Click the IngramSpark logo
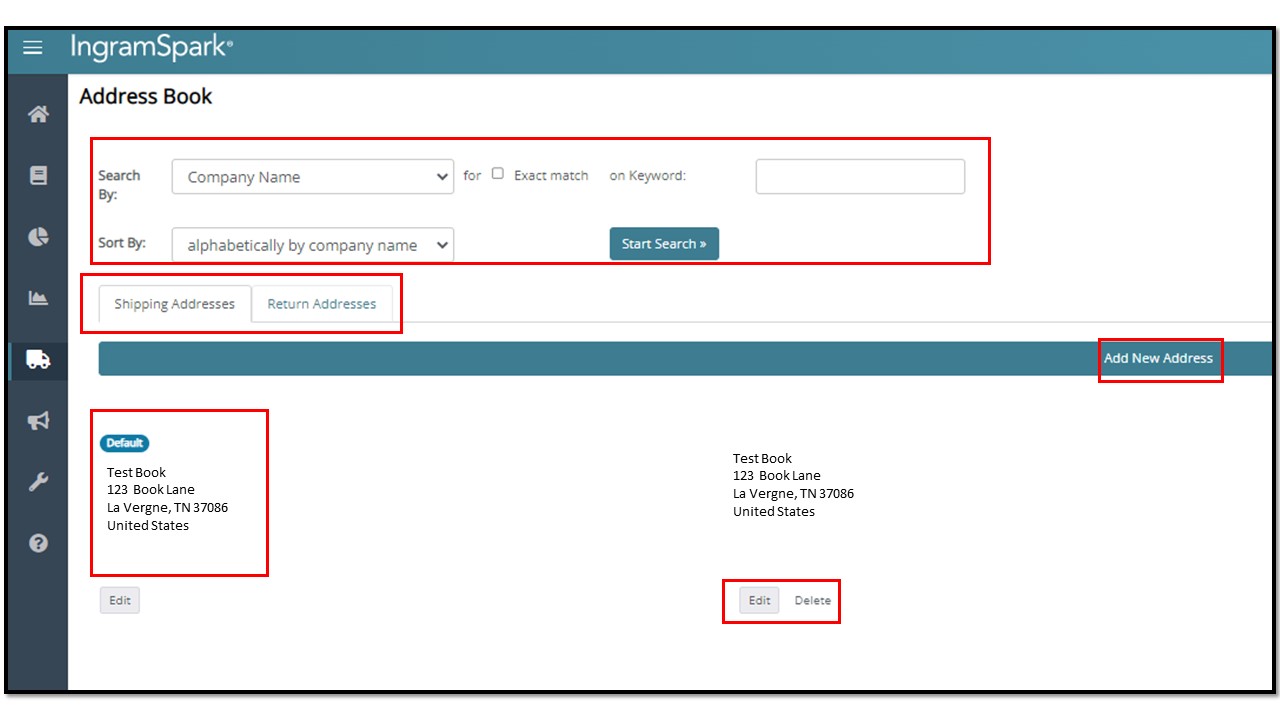Screen dimensions: 1280x720 pyautogui.click(x=151, y=47)
